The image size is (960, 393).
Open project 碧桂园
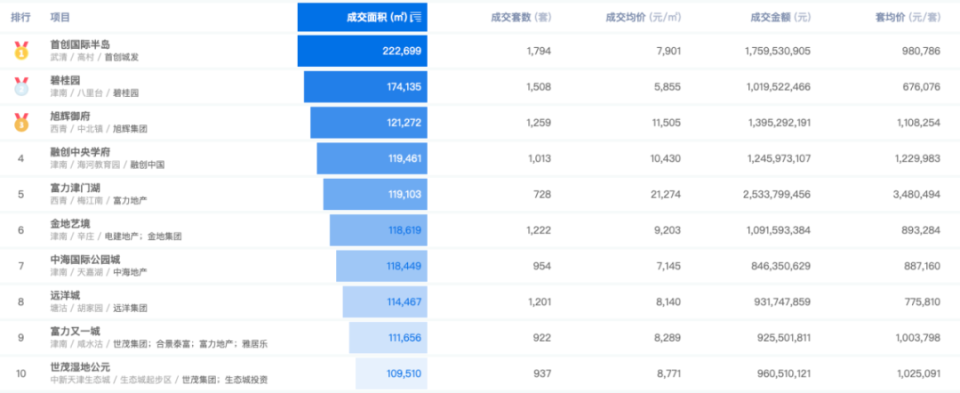[65, 81]
